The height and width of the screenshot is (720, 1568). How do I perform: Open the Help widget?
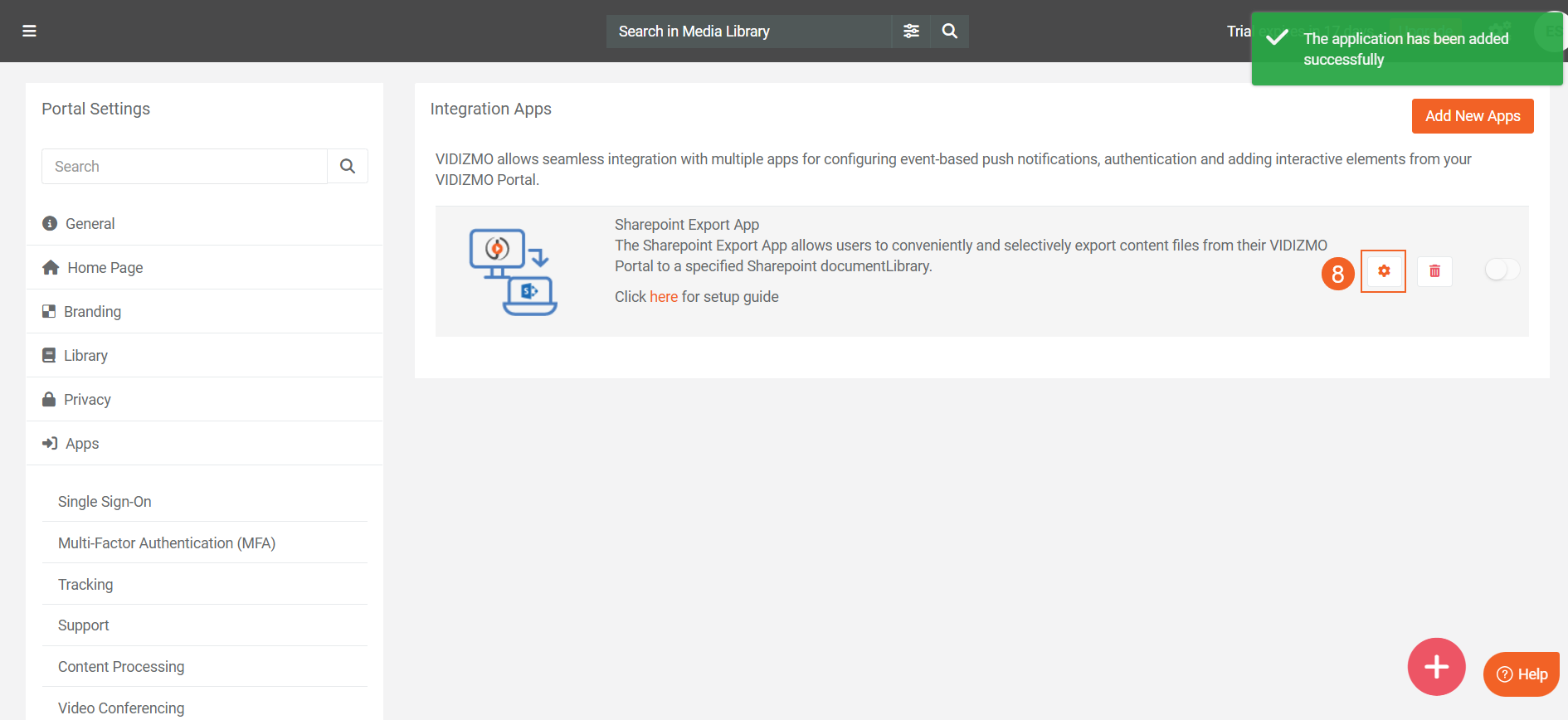point(1521,674)
